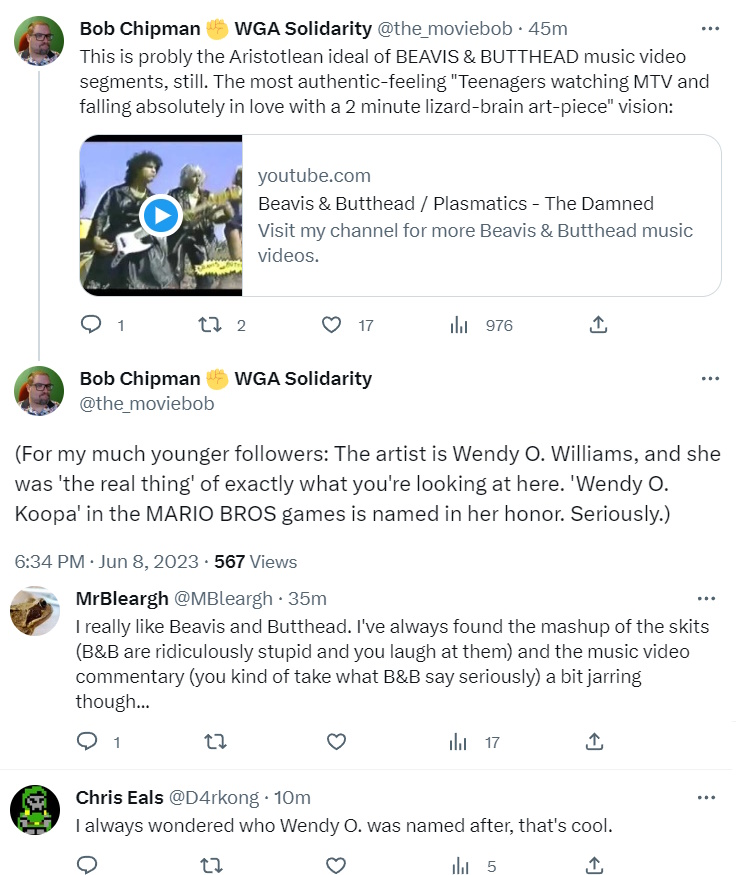
Task: Play the YouTube video preview
Action: tap(161, 215)
